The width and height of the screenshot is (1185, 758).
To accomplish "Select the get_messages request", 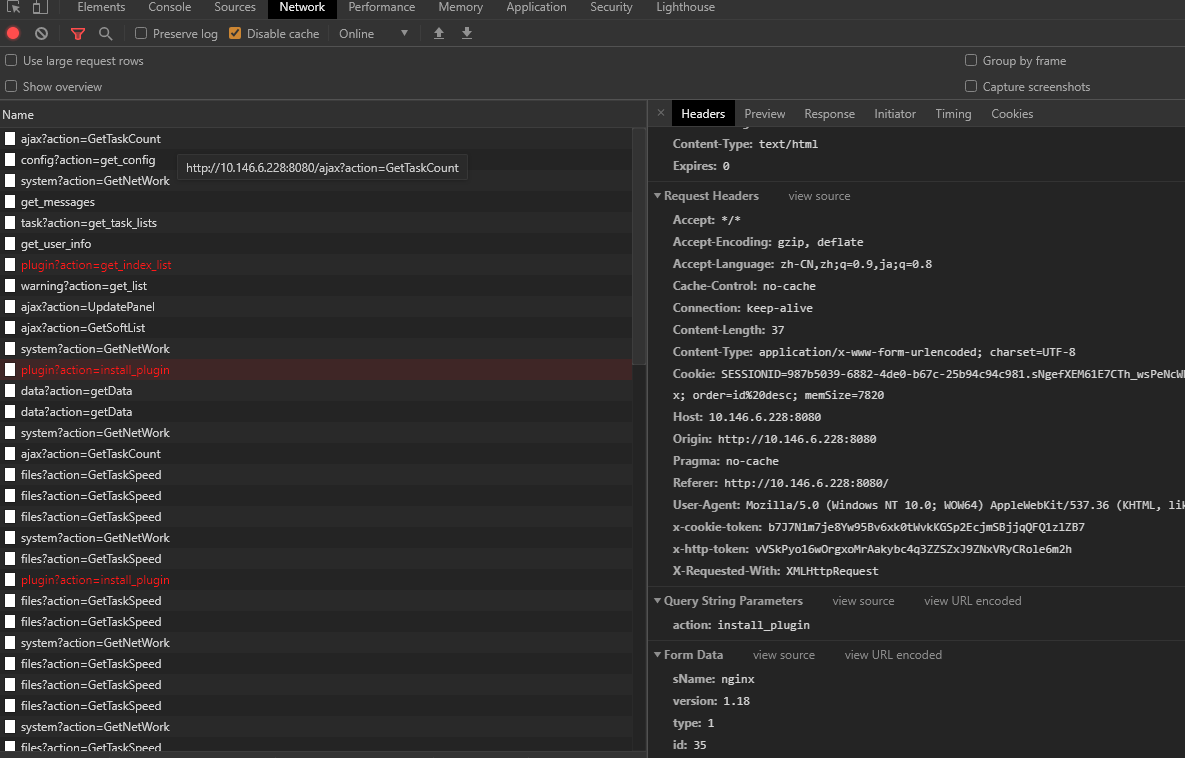I will 316,202.
